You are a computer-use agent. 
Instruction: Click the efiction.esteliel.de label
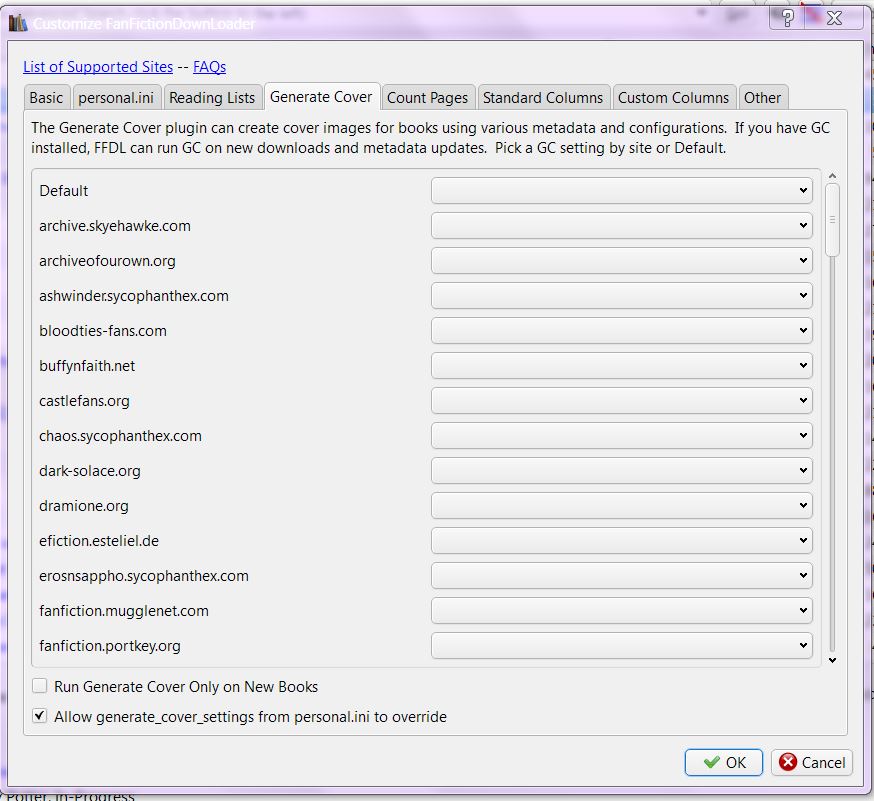click(x=99, y=541)
